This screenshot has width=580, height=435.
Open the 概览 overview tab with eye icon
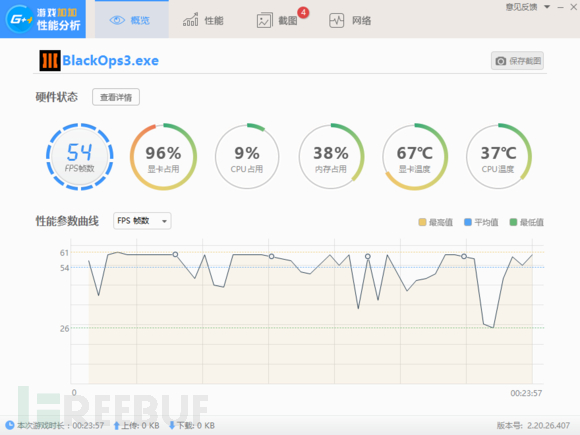coord(131,19)
